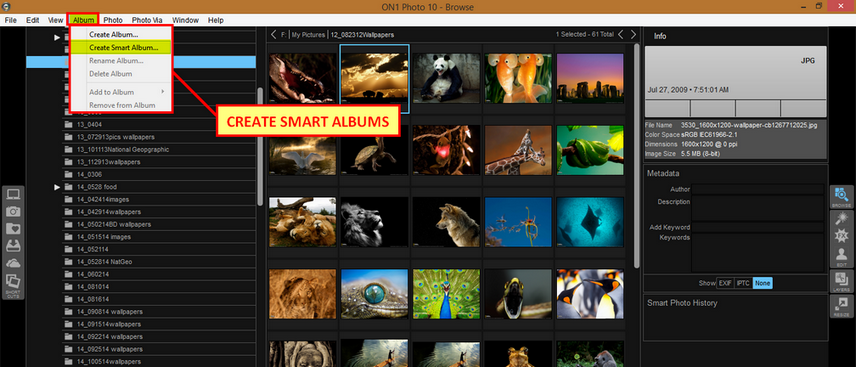Screen dimensions: 856x367
Task: Show EXIF metadata
Action: 724,283
